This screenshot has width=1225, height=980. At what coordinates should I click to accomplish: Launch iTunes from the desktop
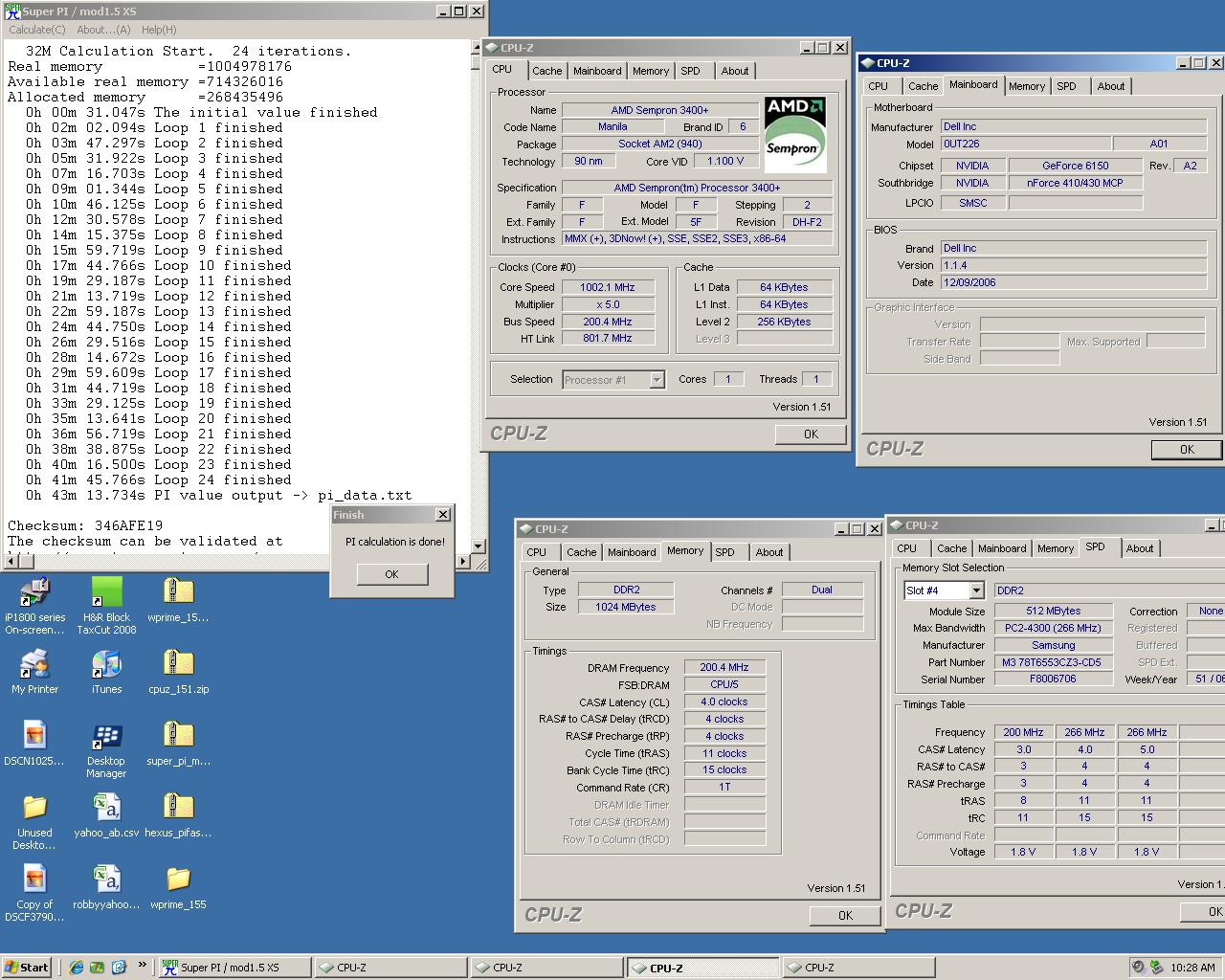[x=106, y=664]
